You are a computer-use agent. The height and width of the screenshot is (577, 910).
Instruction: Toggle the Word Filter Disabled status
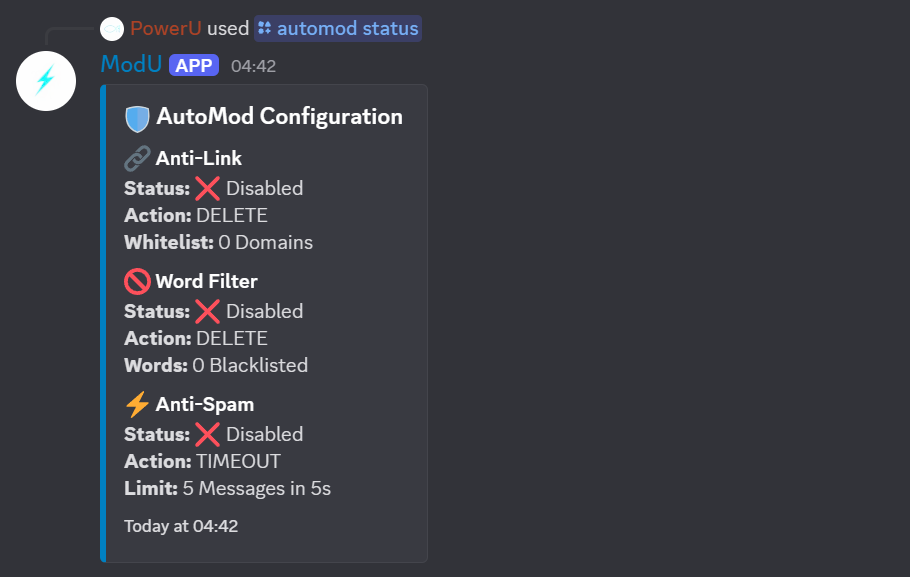point(263,311)
